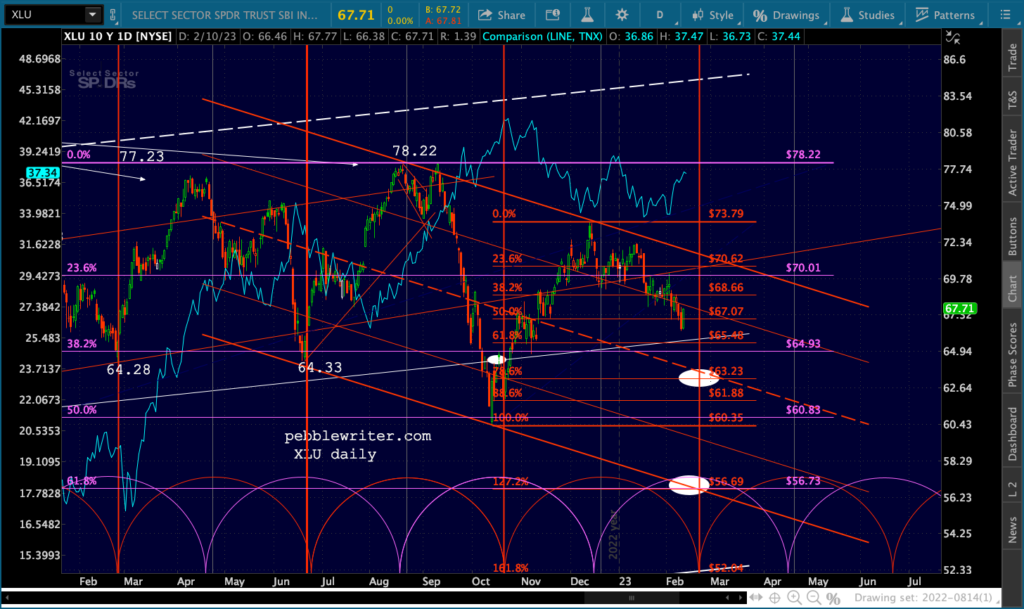The height and width of the screenshot is (609, 1024).
Task: Click the $67.07 Fibonacci level label
Action: [726, 311]
